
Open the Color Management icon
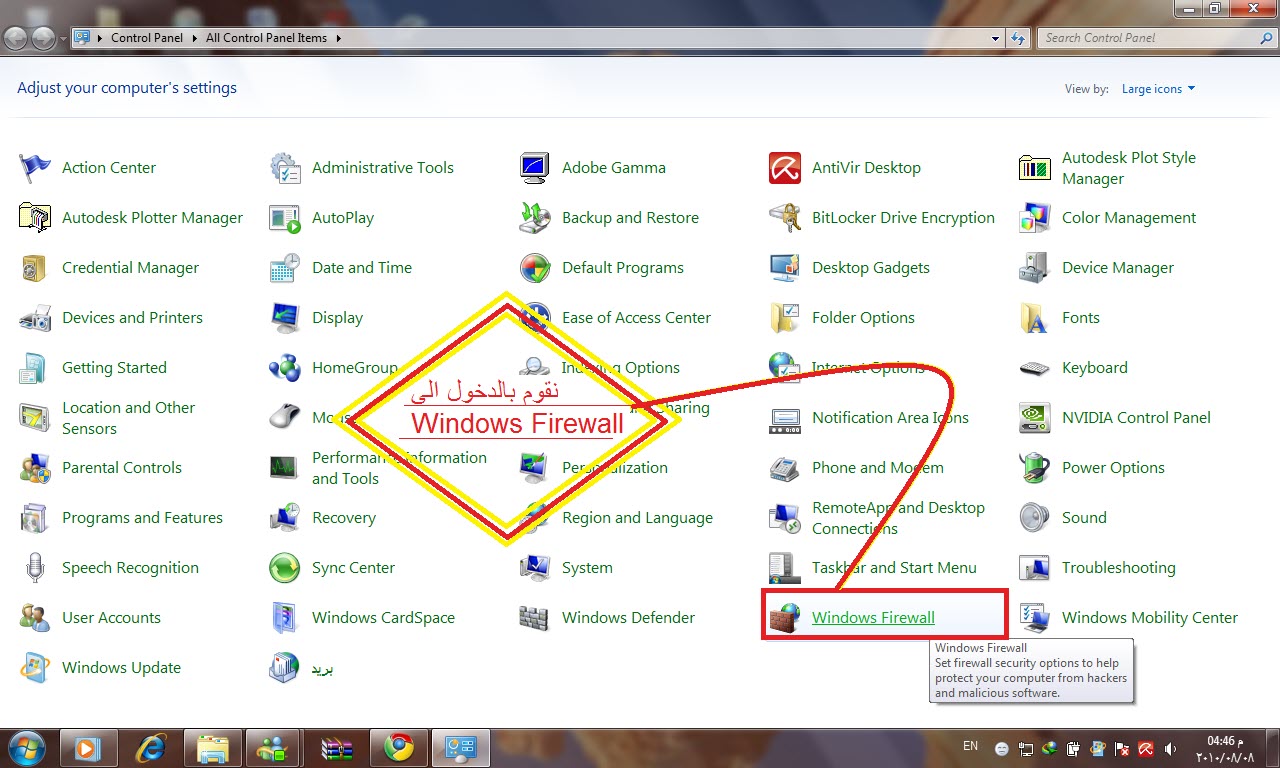1035,218
